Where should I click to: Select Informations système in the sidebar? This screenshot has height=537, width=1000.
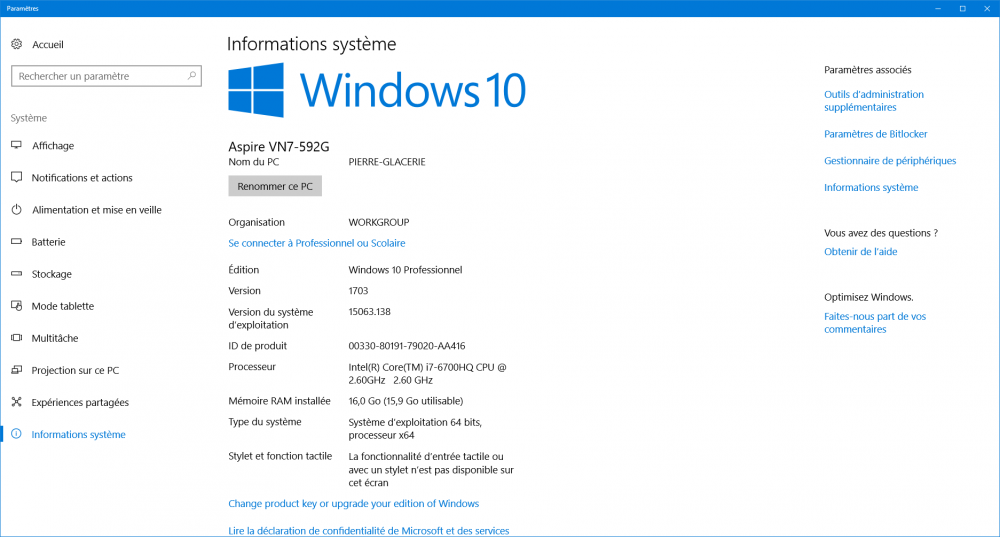click(x=78, y=435)
